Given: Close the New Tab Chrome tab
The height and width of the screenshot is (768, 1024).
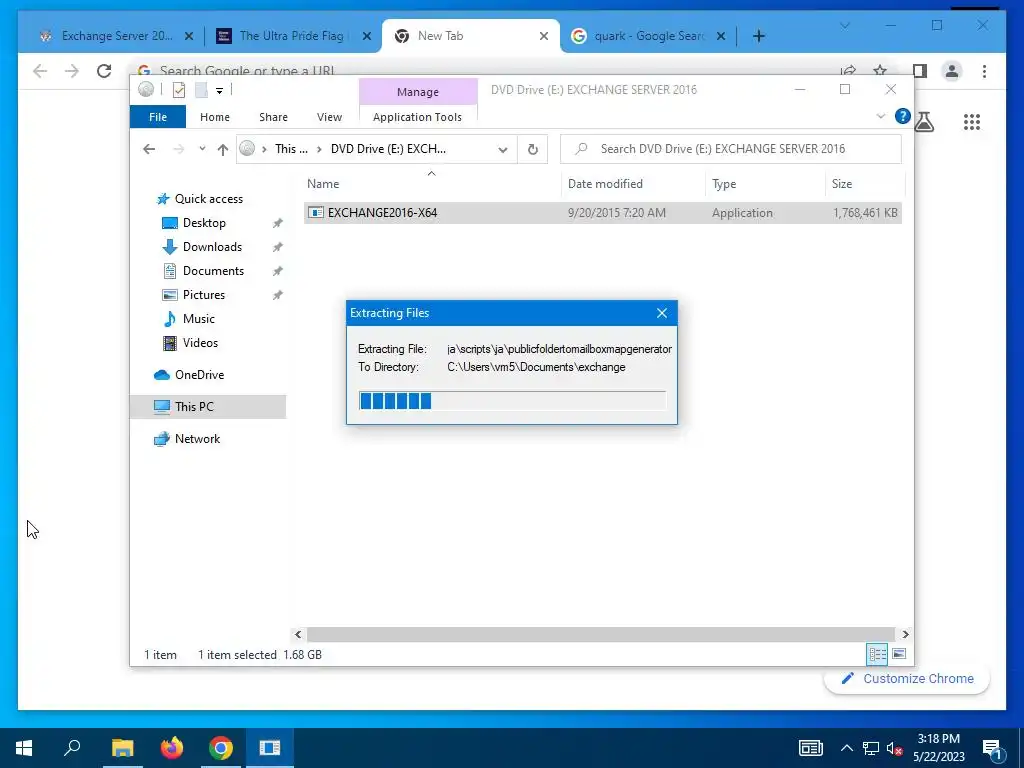Looking at the screenshot, I should [x=543, y=36].
